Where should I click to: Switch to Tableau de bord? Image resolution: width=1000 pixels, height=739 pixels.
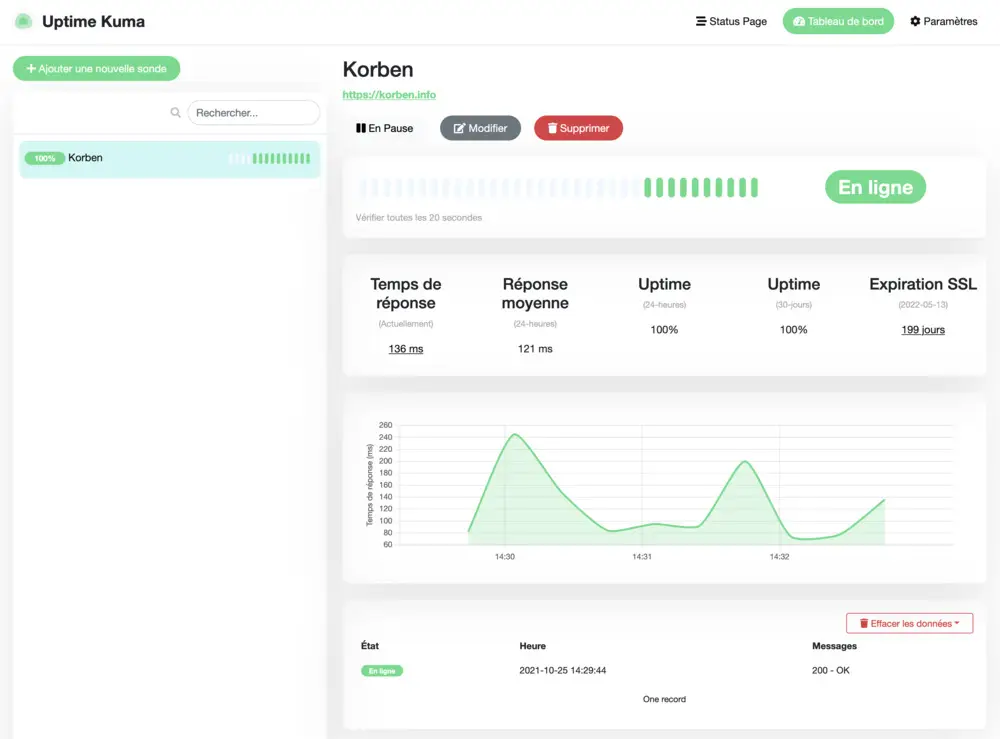[x=838, y=21]
